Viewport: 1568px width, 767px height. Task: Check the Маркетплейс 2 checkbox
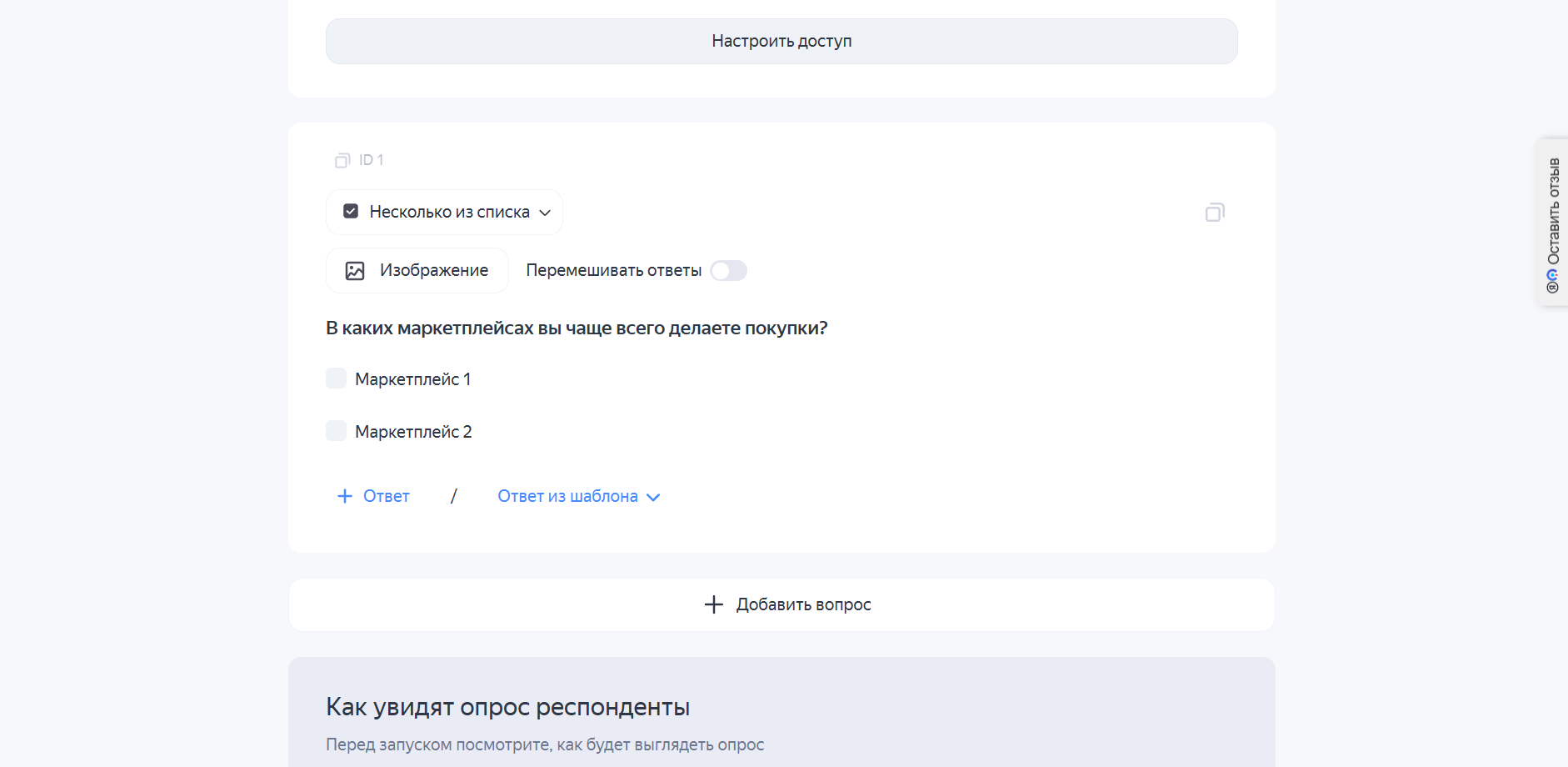tap(336, 431)
